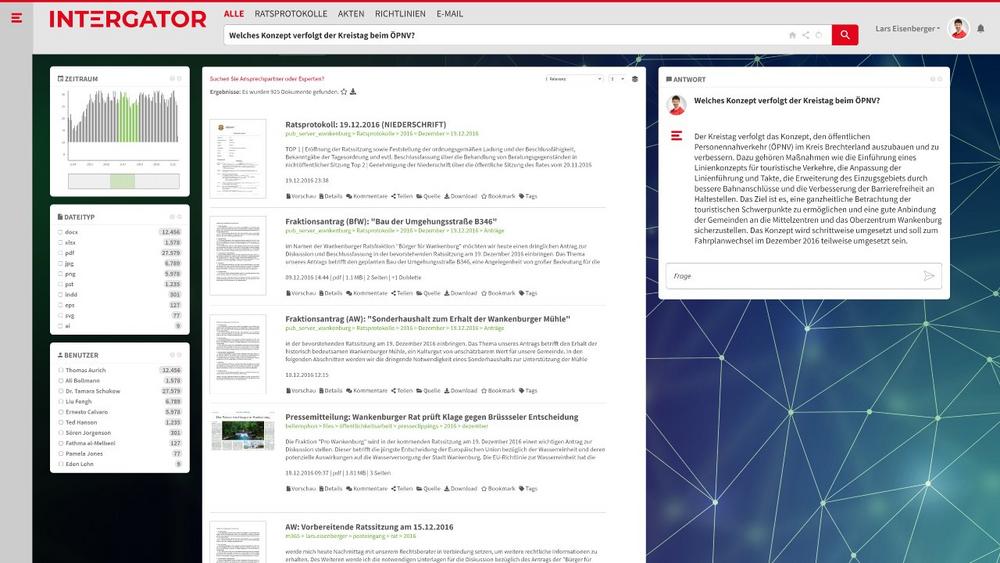This screenshot has height=563, width=1000.
Task: Check the Ted Hanson user filter
Action: [61, 422]
